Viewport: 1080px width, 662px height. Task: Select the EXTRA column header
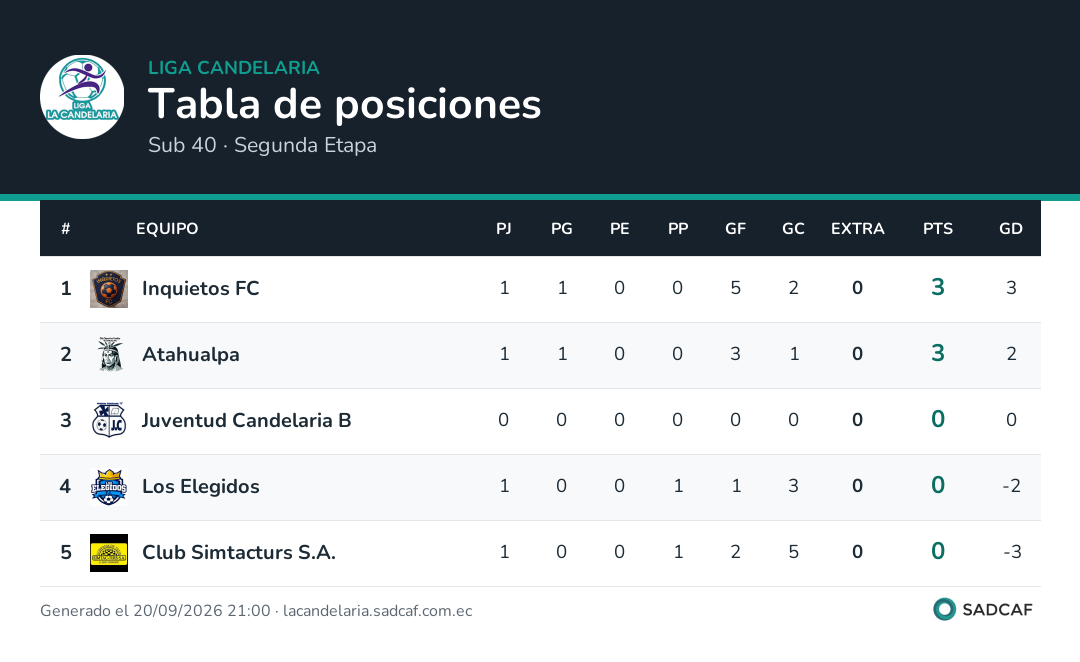point(857,229)
